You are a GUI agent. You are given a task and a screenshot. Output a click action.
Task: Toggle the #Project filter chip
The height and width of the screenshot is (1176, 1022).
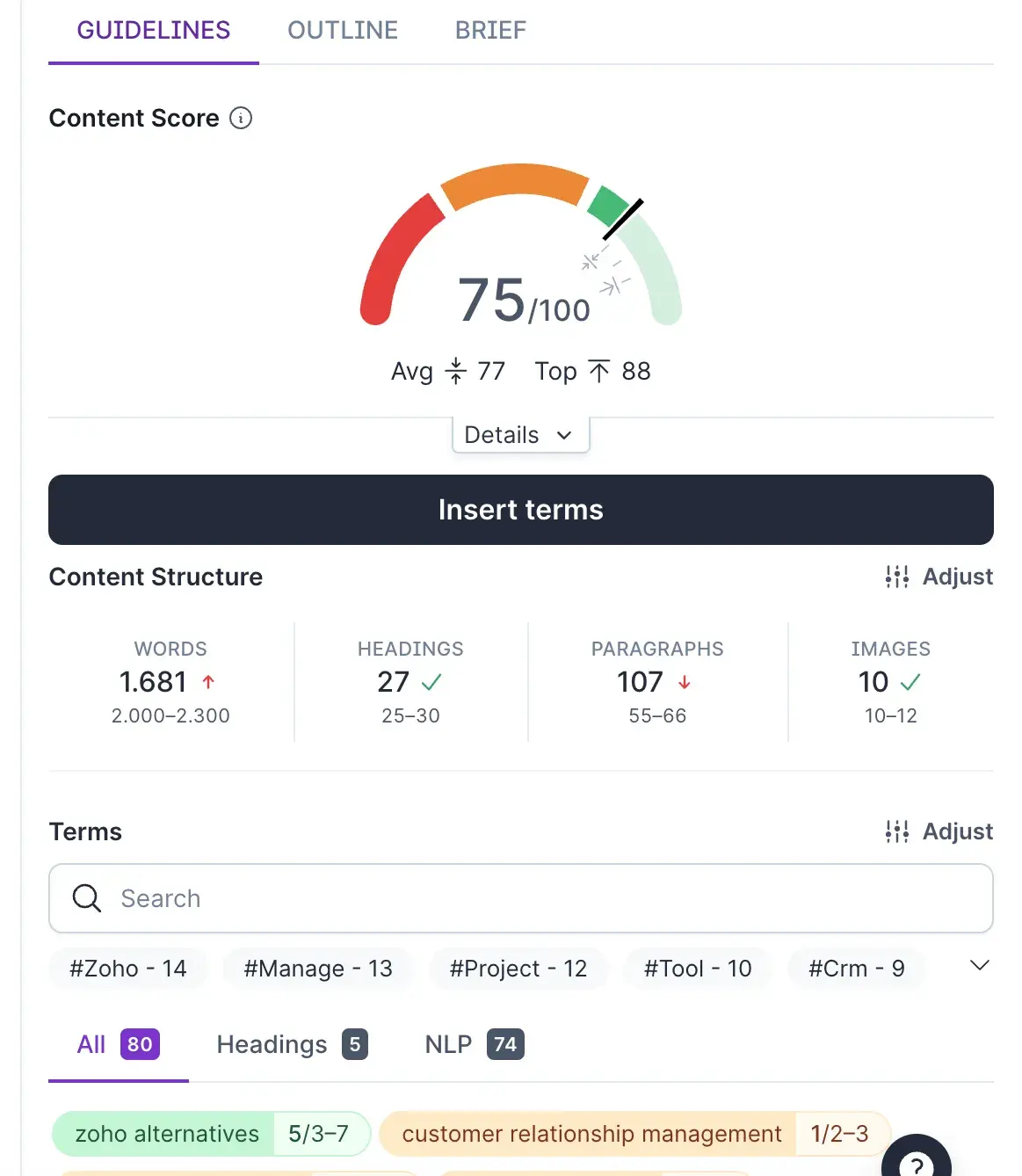518,969
